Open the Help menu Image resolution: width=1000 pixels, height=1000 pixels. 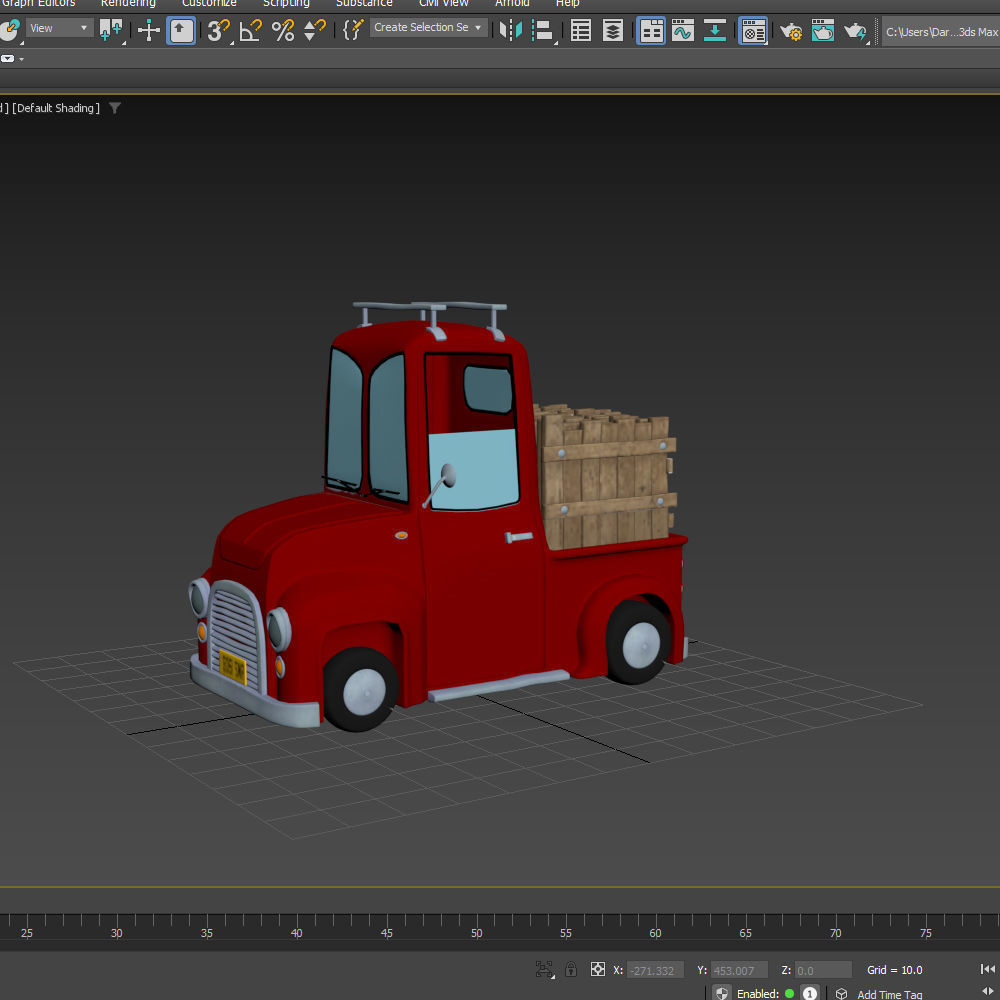click(x=568, y=3)
